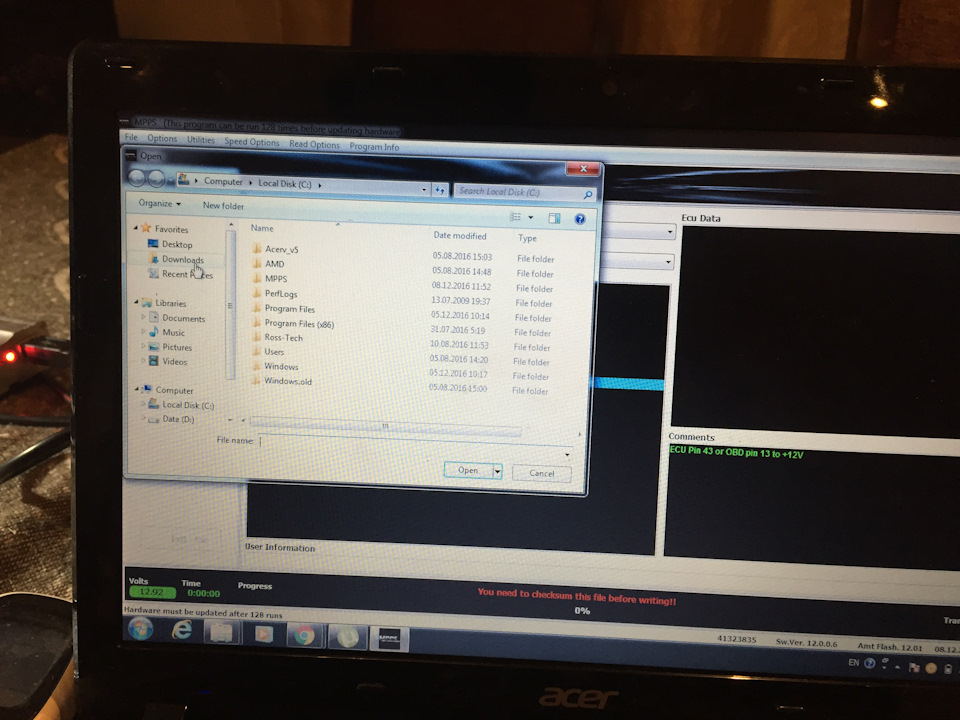The image size is (960, 720).
Task: Click the New folder button
Action: [223, 206]
